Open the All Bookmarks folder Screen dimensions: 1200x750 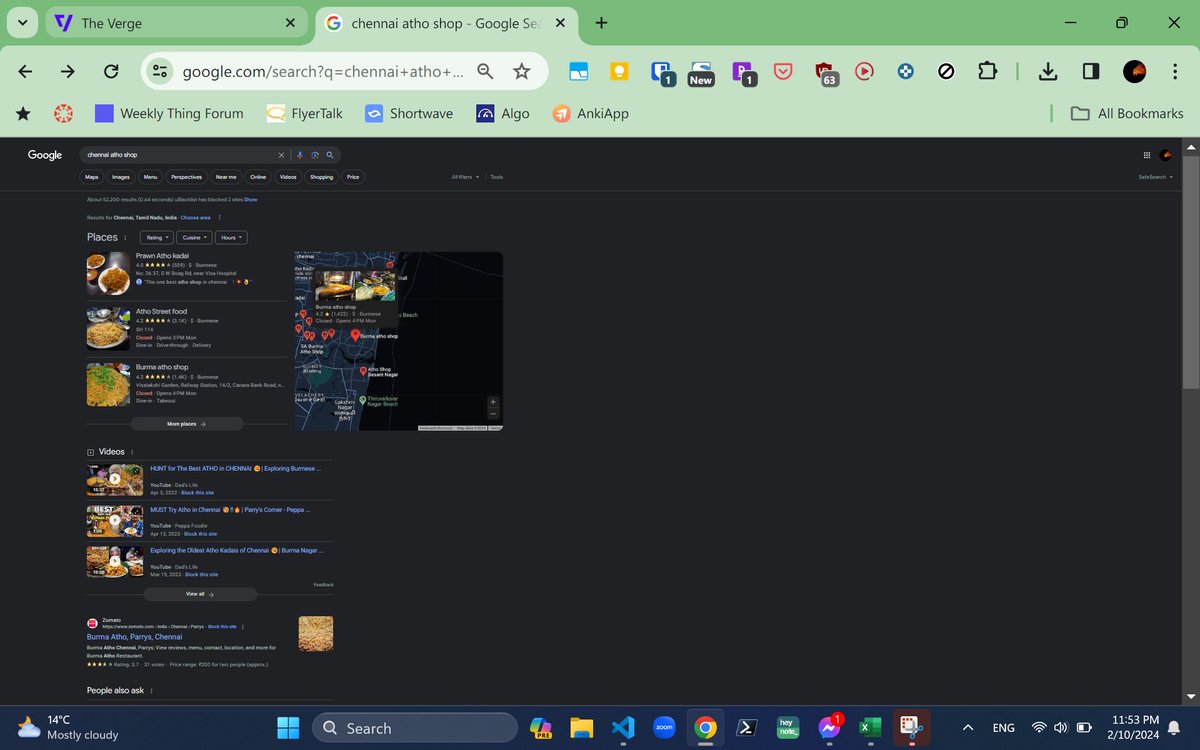pos(1127,113)
